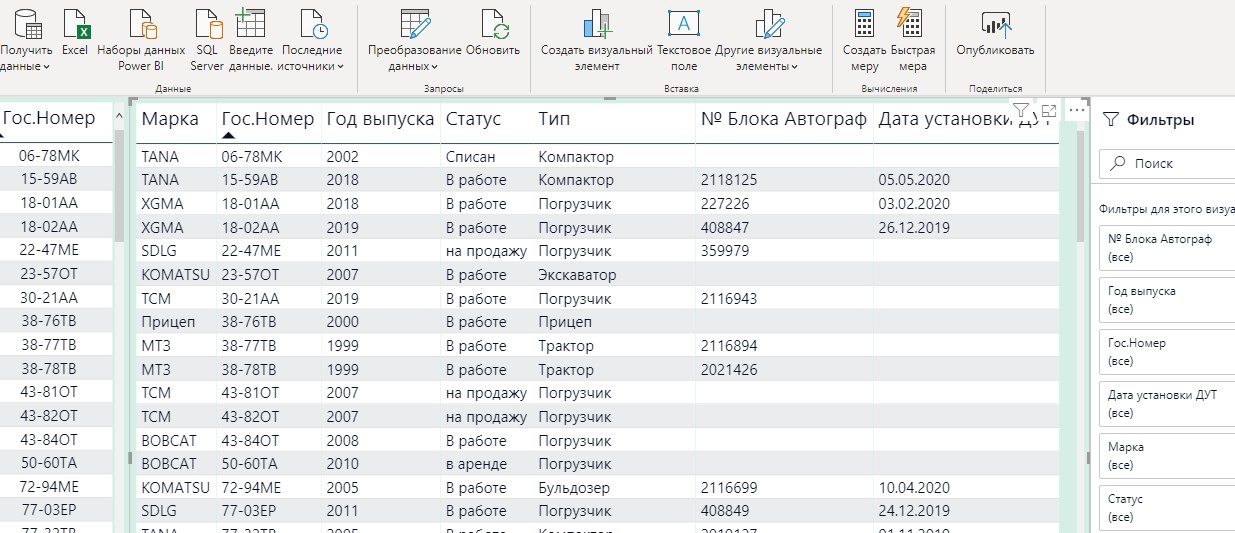Image resolution: width=1235 pixels, height=533 pixels.
Task: Select 06-78MK in the left table
Action: pyautogui.click(x=50, y=156)
